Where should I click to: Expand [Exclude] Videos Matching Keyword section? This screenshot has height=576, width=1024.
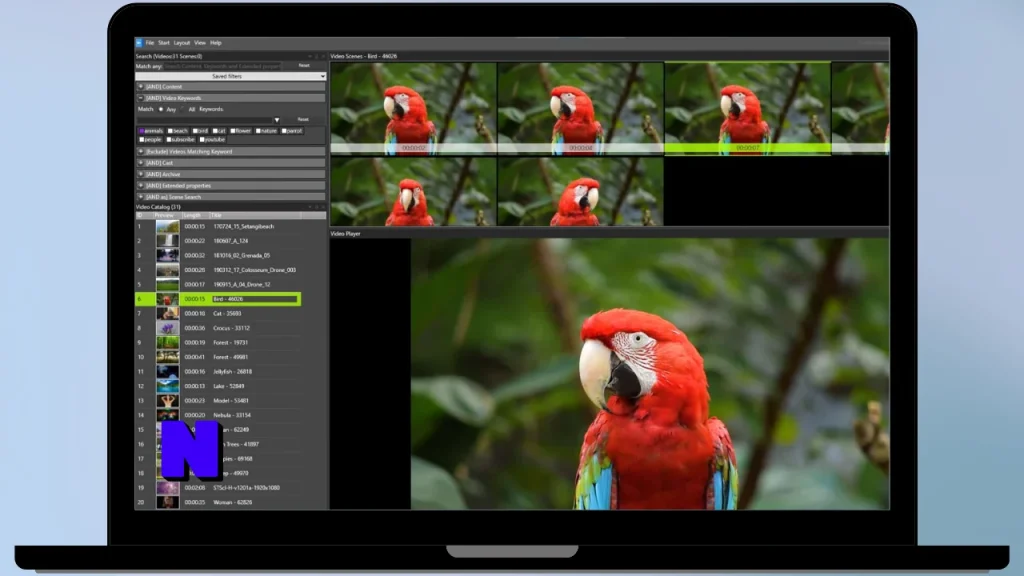tap(230, 152)
